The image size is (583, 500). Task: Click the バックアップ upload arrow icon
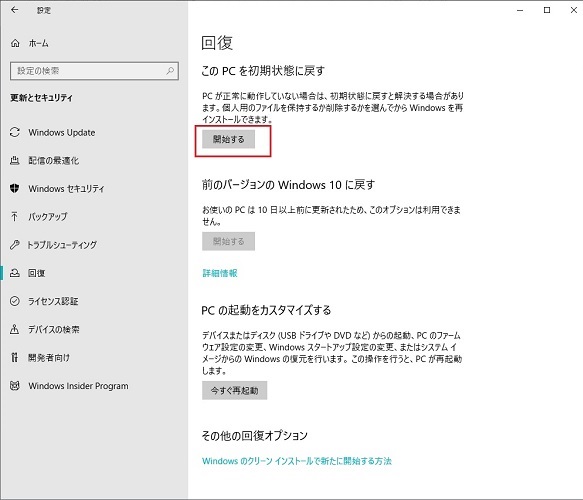[15, 216]
